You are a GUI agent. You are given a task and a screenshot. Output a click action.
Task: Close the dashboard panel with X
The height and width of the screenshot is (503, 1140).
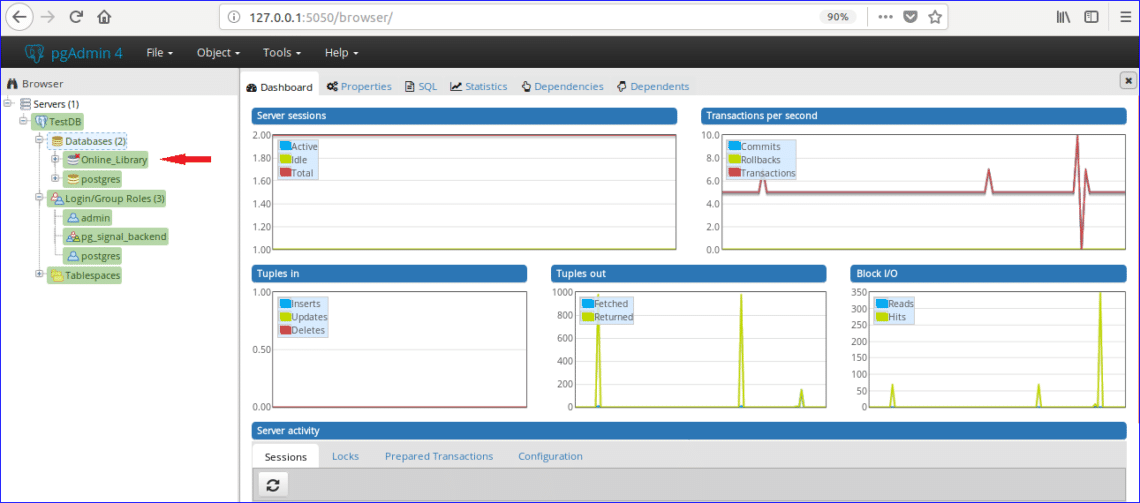click(x=1128, y=81)
